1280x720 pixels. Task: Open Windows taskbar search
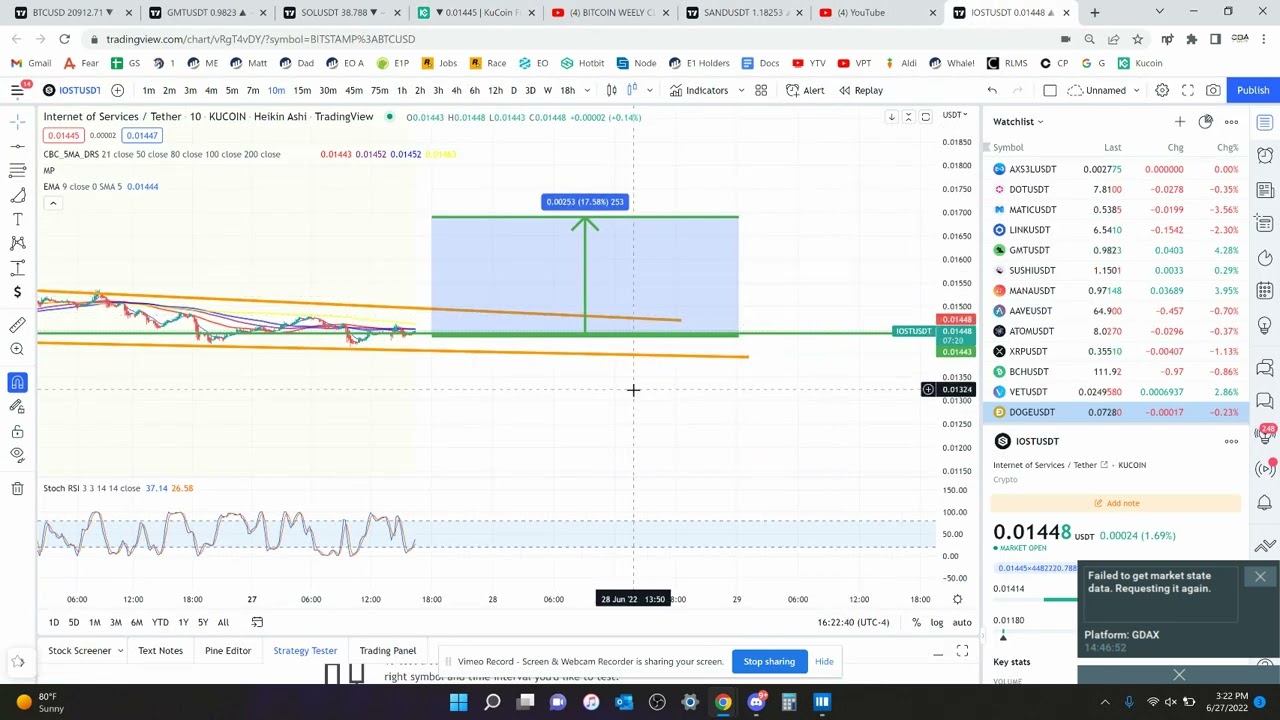pyautogui.click(x=492, y=702)
